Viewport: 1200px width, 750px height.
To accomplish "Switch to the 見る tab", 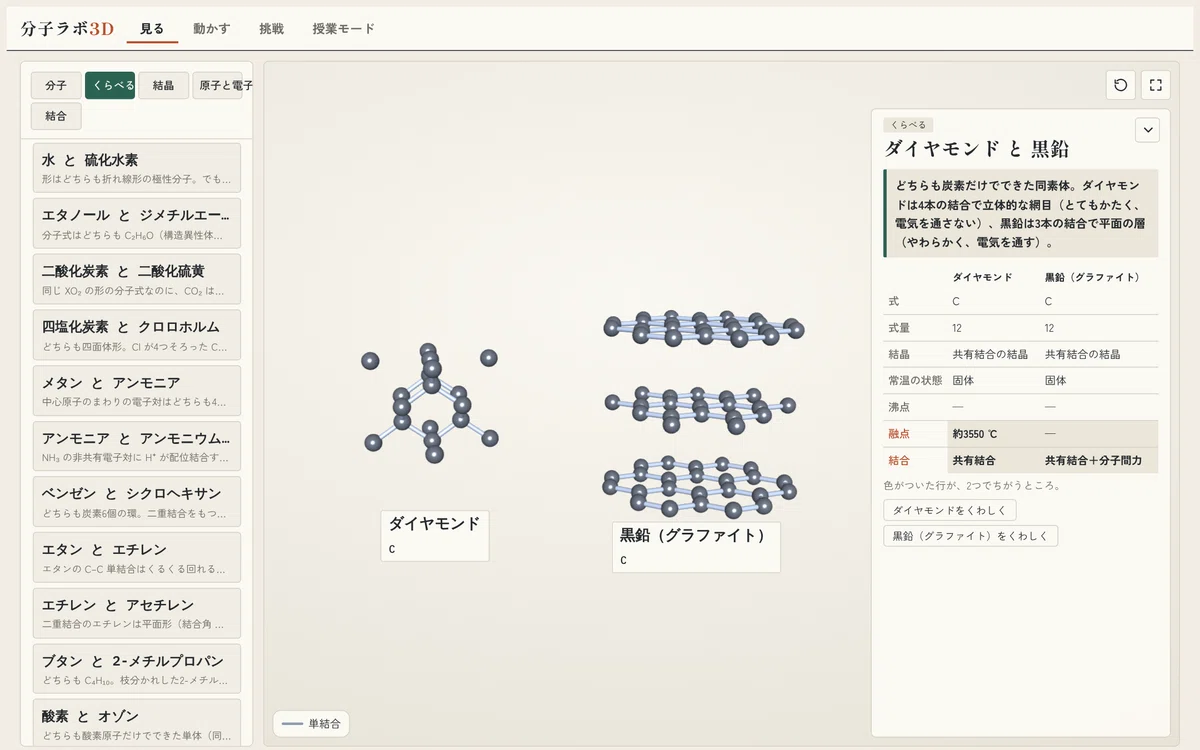I will click(x=152, y=29).
